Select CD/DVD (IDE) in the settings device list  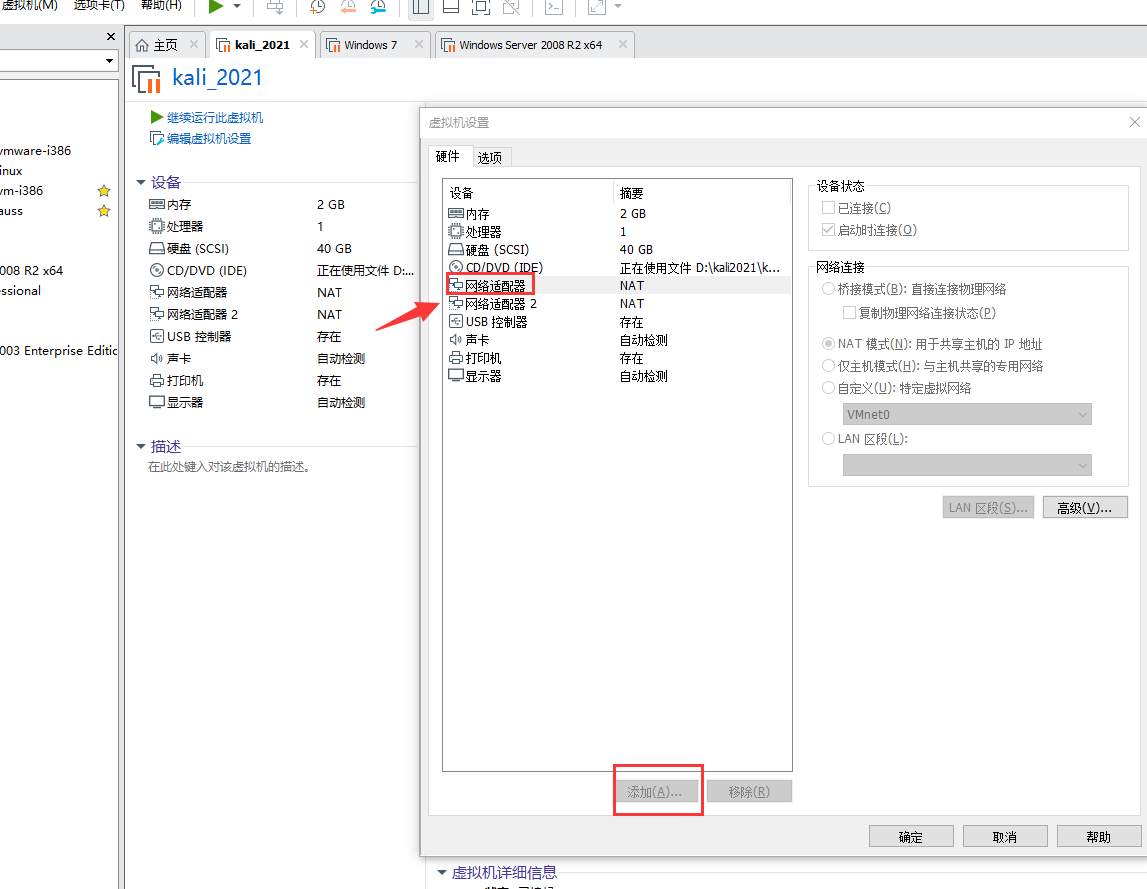coord(617,268)
